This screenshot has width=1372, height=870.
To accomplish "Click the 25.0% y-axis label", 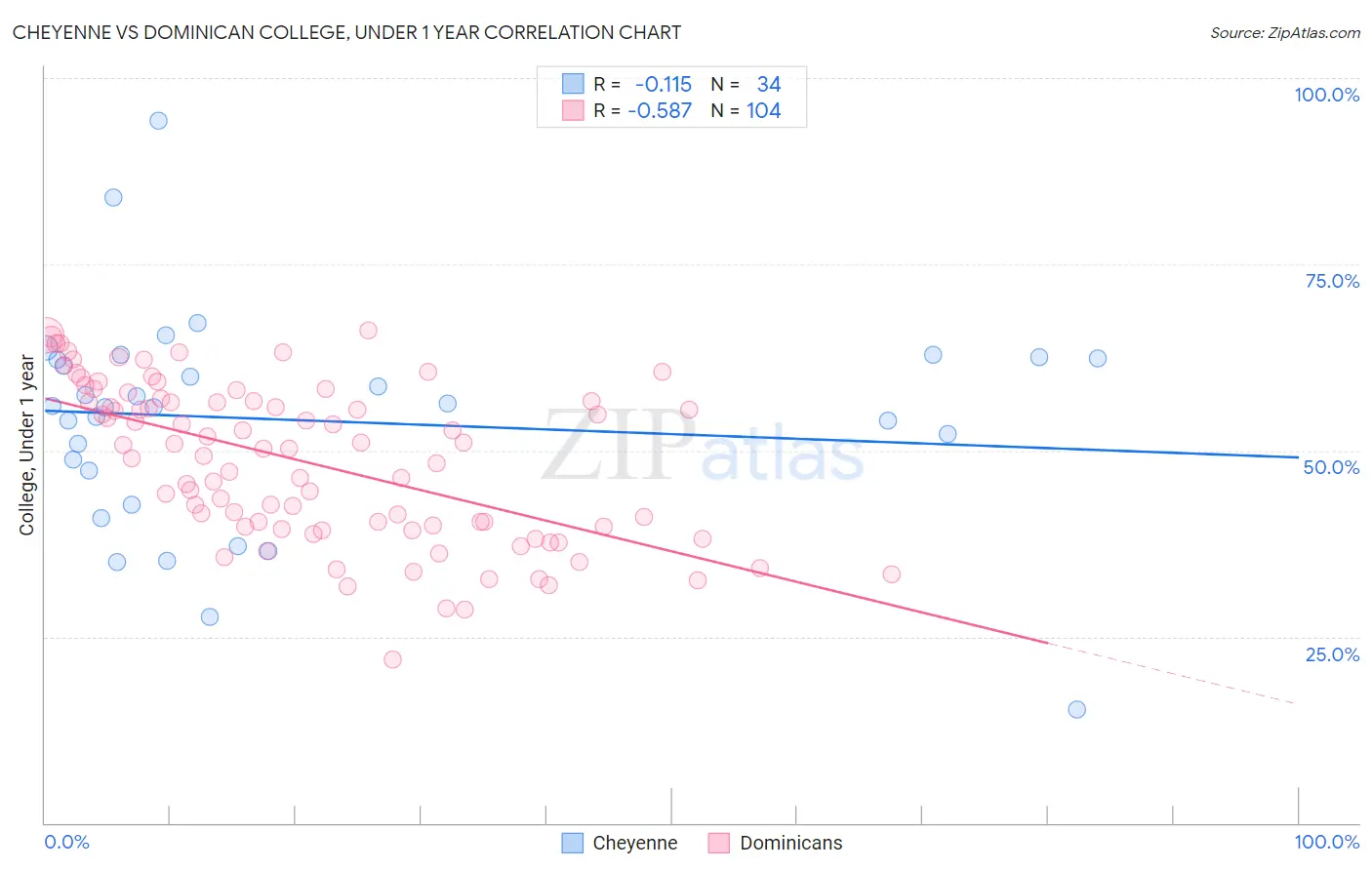I will (1332, 654).
